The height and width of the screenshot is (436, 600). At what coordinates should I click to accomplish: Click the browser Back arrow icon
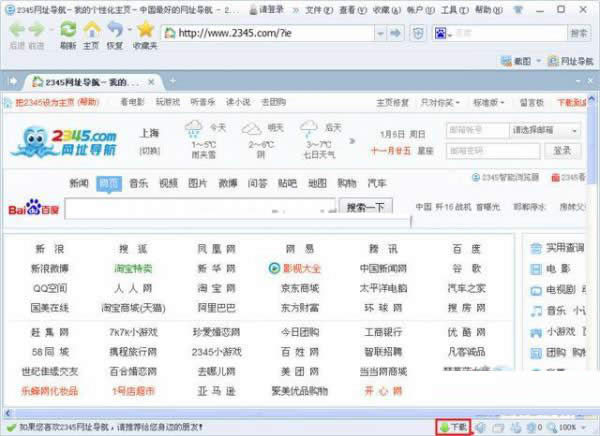pyautogui.click(x=17, y=30)
